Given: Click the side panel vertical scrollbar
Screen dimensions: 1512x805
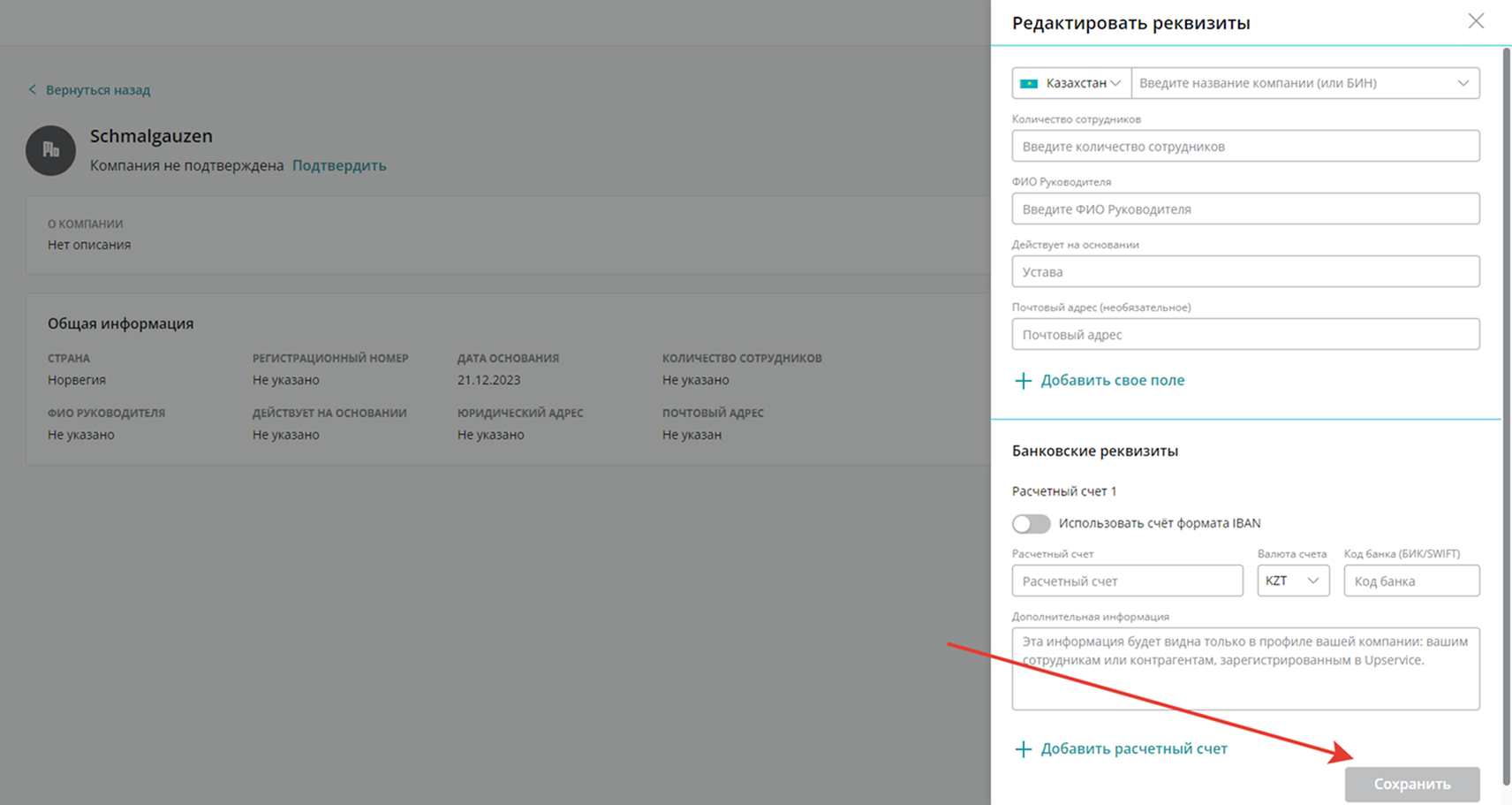Looking at the screenshot, I should (x=1505, y=353).
